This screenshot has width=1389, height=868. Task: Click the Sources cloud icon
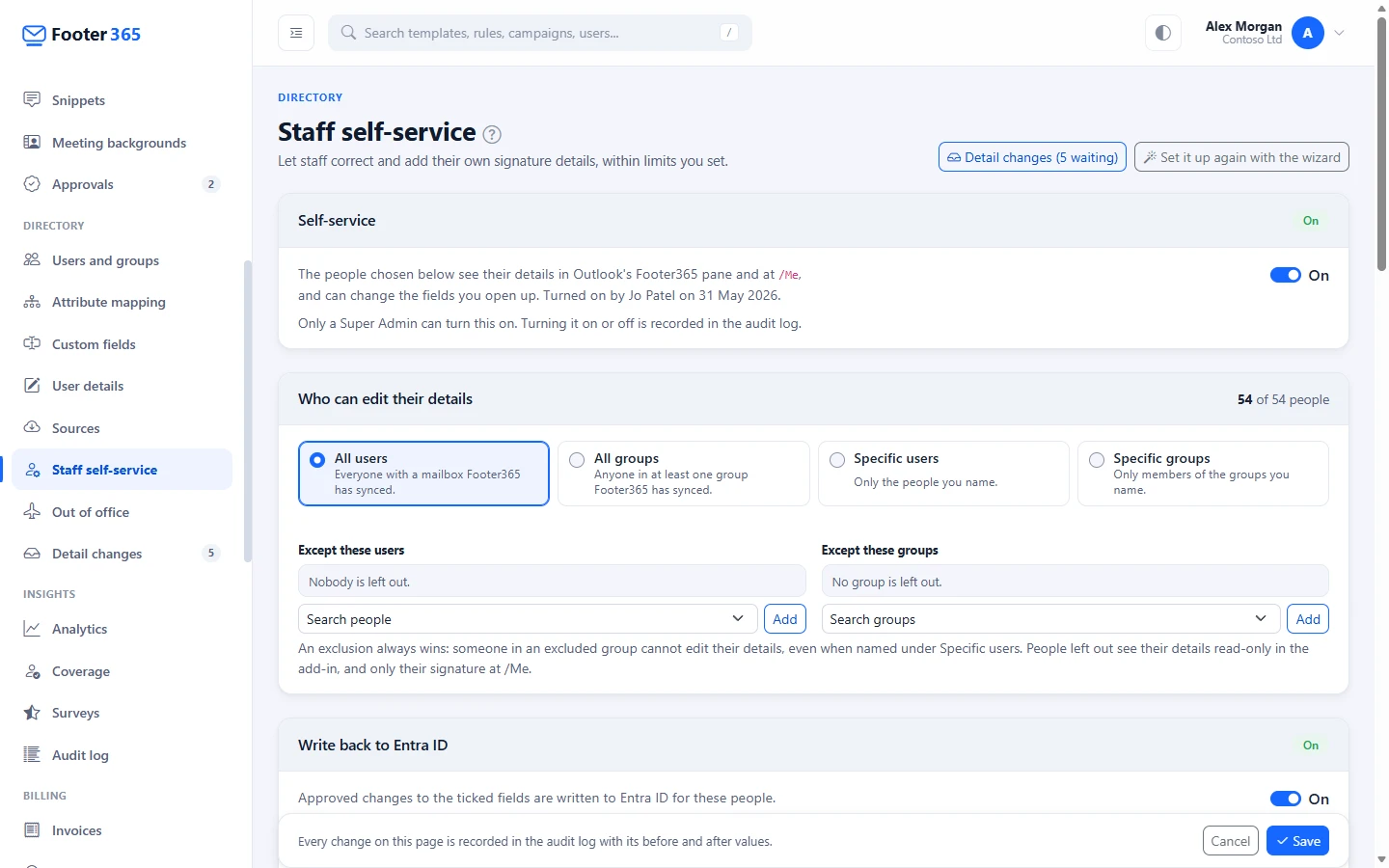[x=32, y=428]
